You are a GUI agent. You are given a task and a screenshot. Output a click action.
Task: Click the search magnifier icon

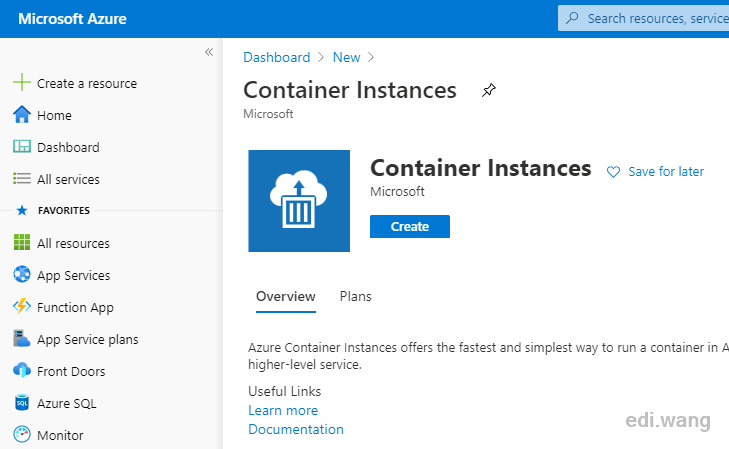pyautogui.click(x=572, y=18)
